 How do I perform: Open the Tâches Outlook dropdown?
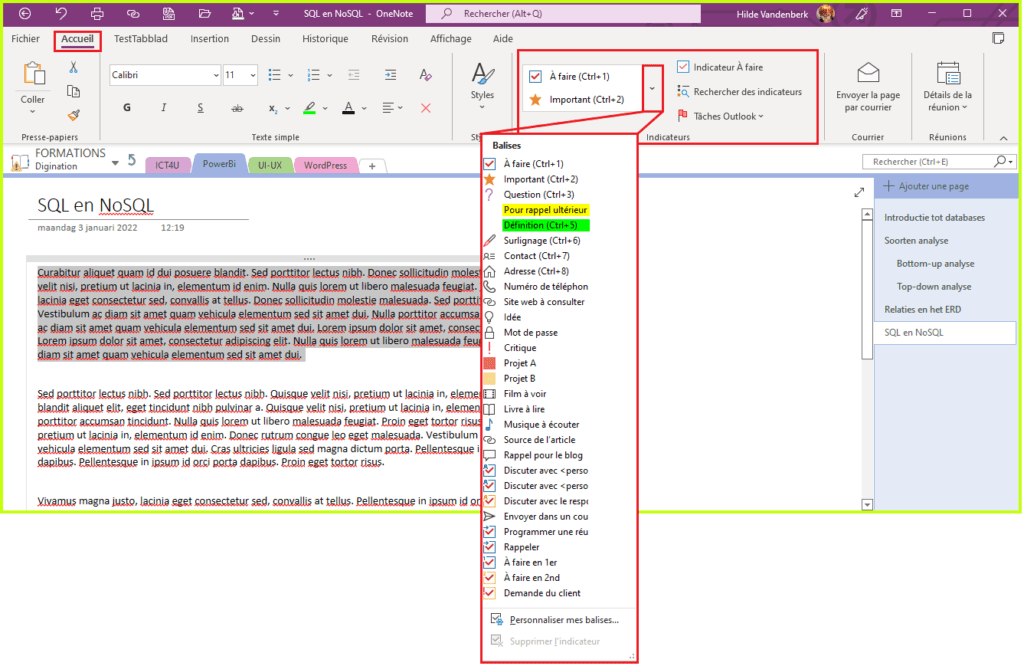pyautogui.click(x=720, y=116)
